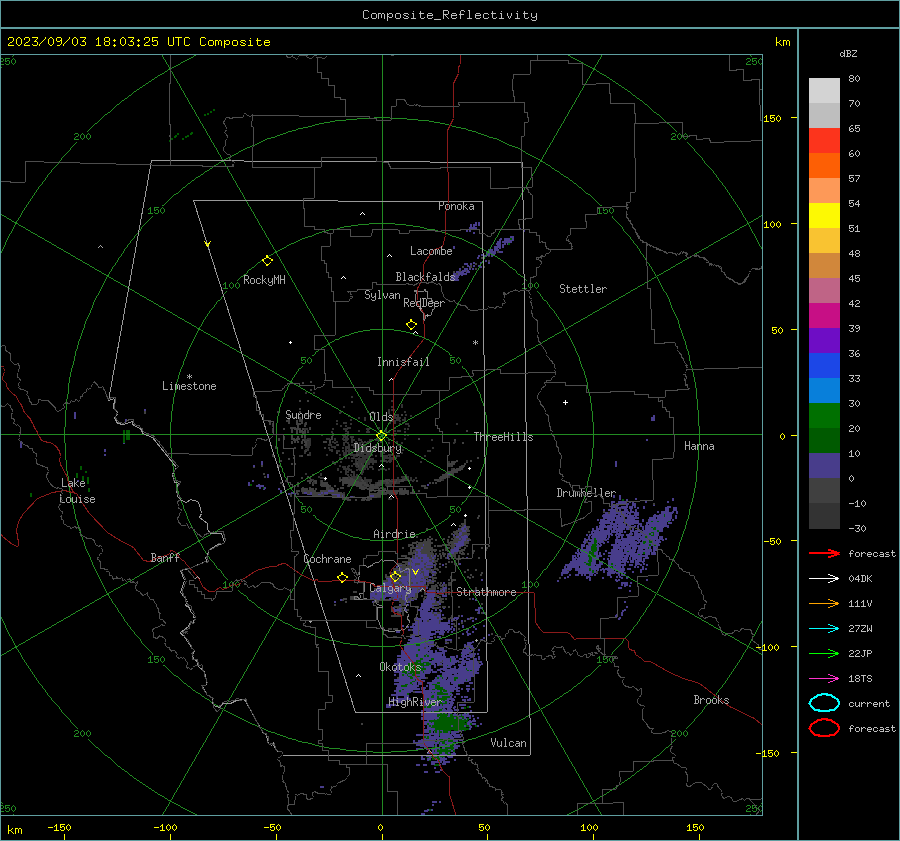The image size is (900, 841).
Task: Click the Drumheller city label
Action: [x=586, y=493]
